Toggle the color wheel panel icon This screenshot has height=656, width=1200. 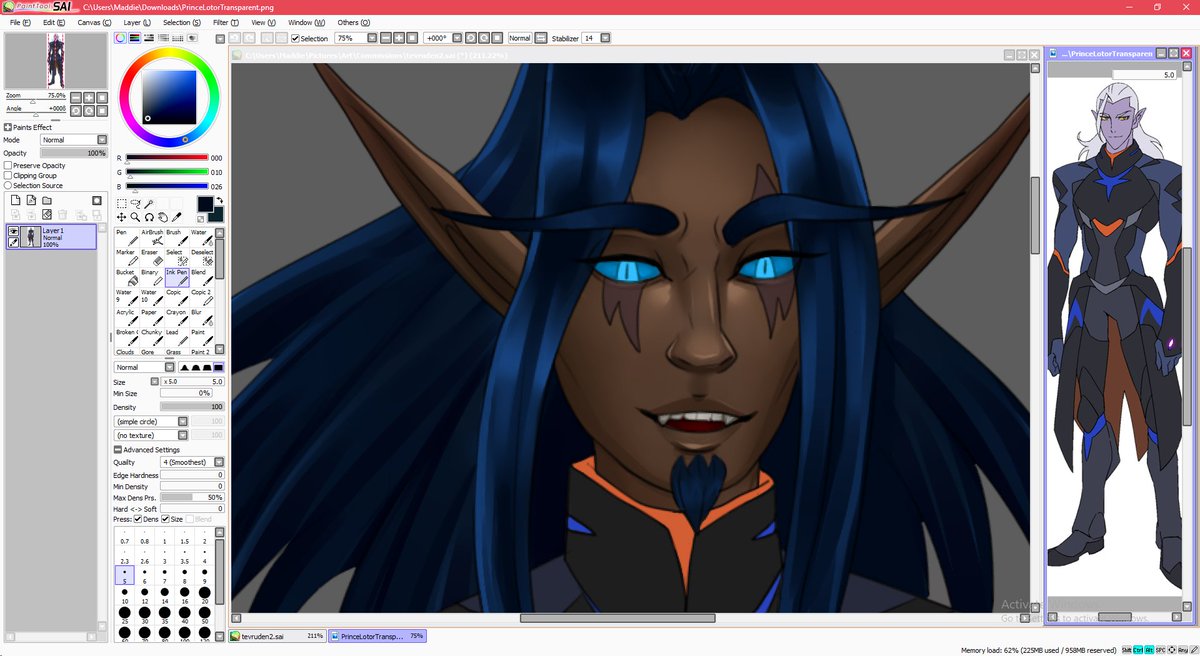point(120,38)
